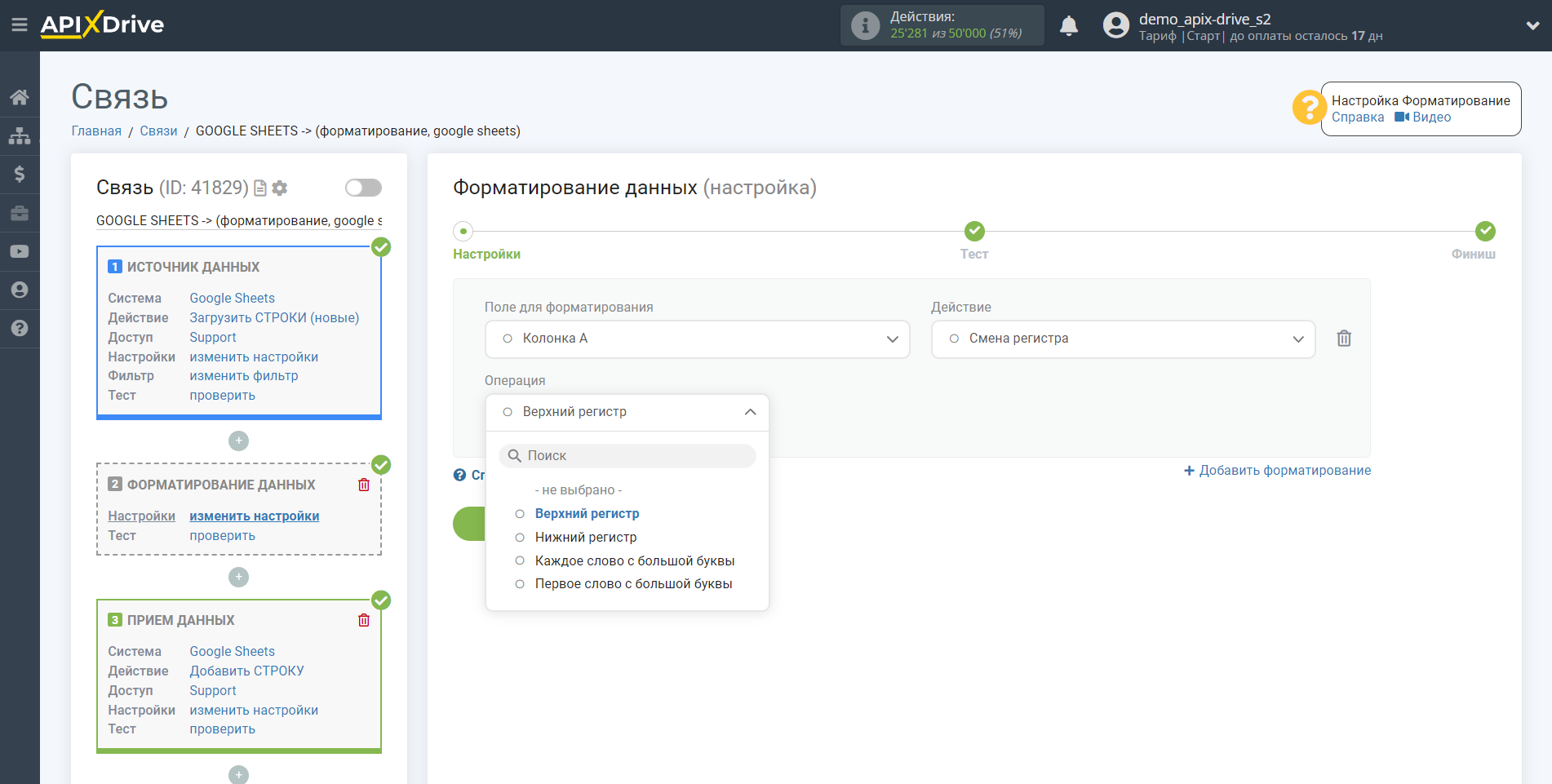
Task: Click the Поиск search field
Action: (627, 455)
